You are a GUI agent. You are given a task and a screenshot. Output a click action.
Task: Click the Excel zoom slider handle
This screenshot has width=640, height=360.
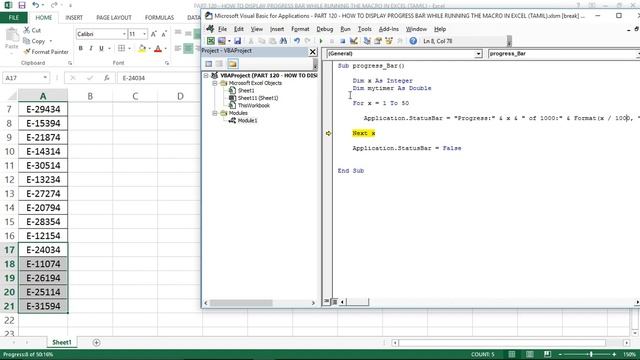591,354
